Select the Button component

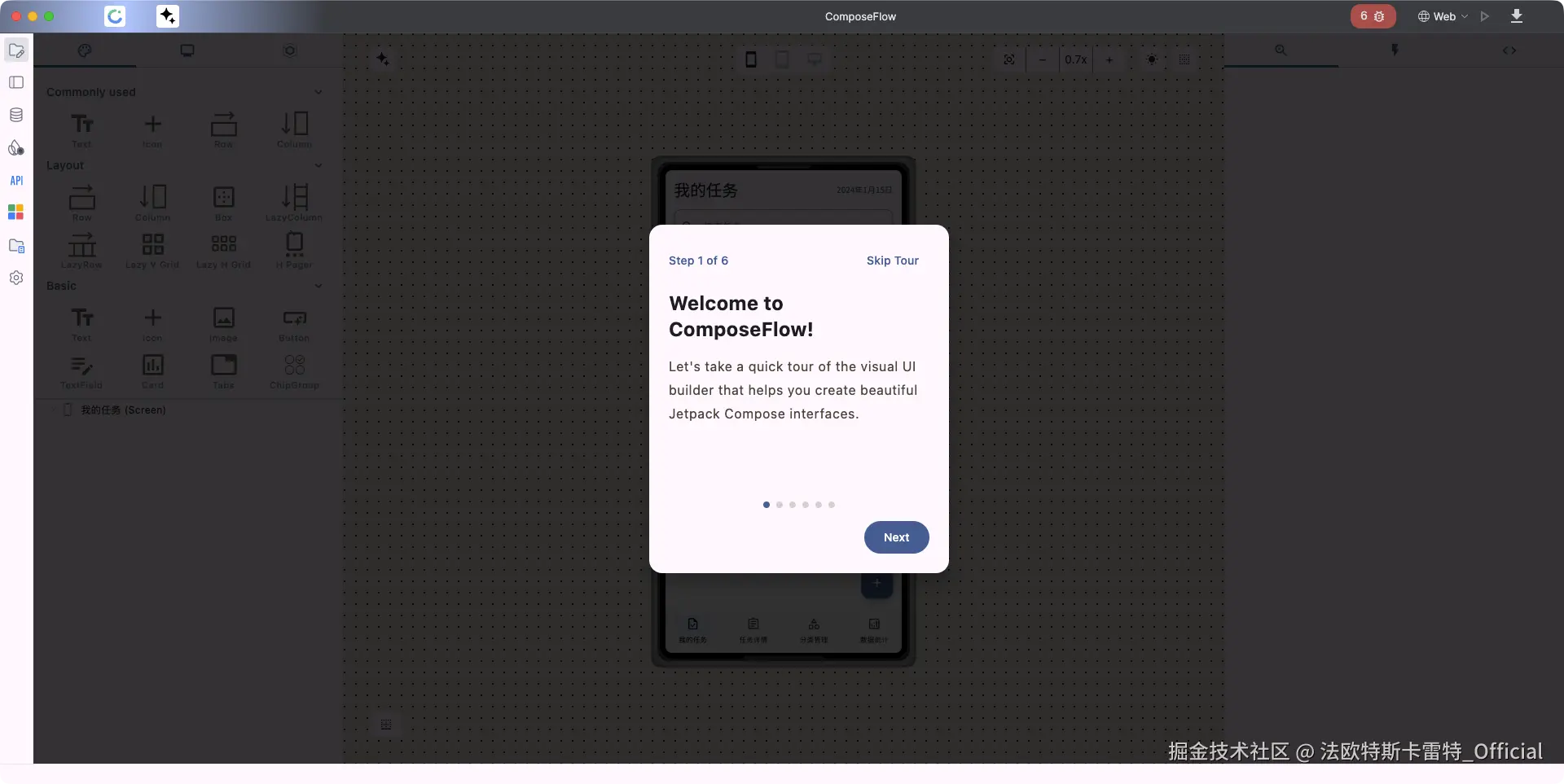pos(294,323)
